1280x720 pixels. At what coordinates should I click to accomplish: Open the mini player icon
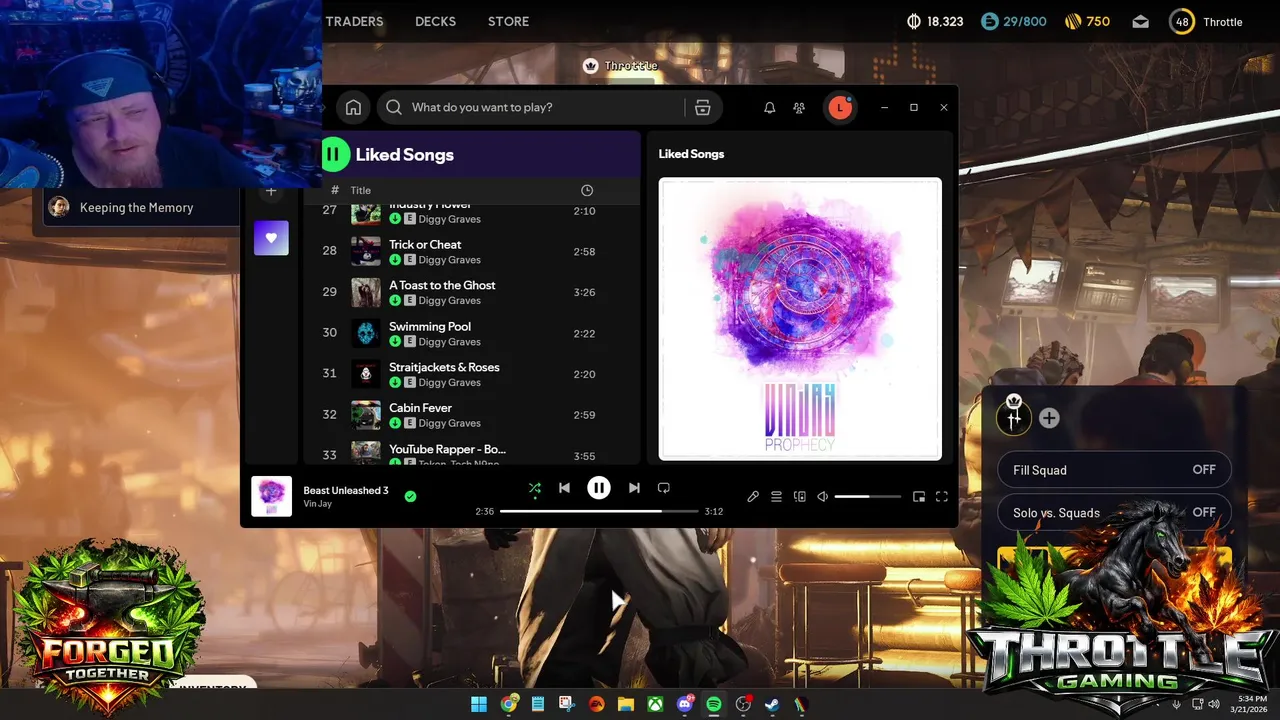tap(919, 496)
